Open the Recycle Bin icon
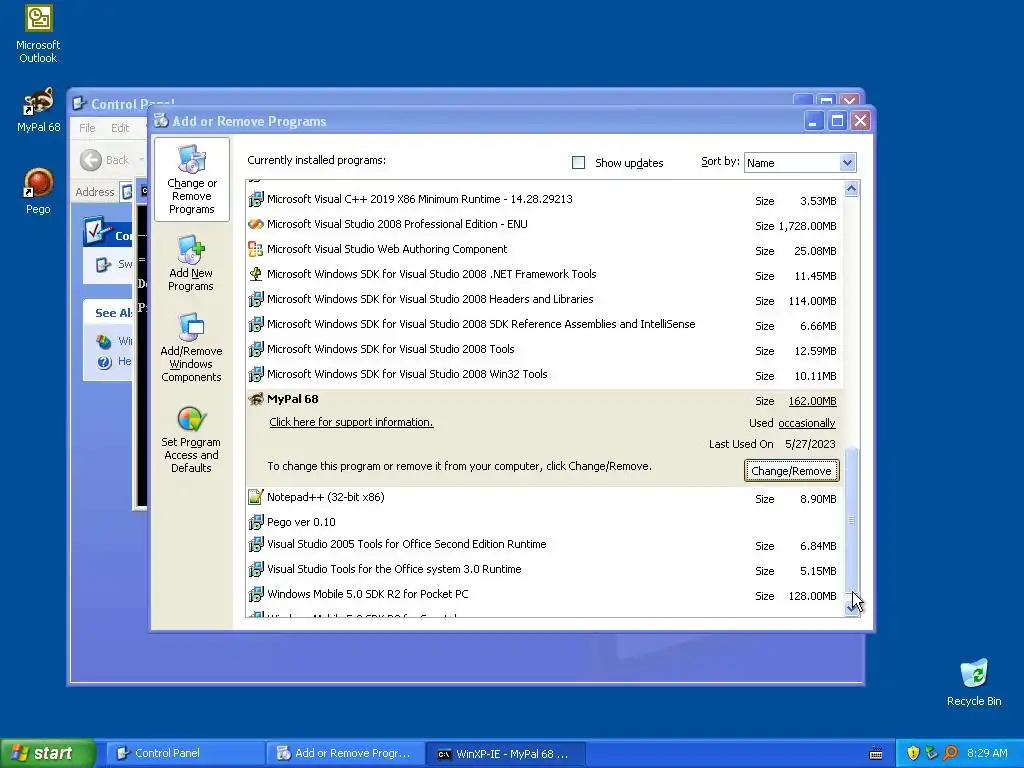The height and width of the screenshot is (768, 1024). point(974,682)
